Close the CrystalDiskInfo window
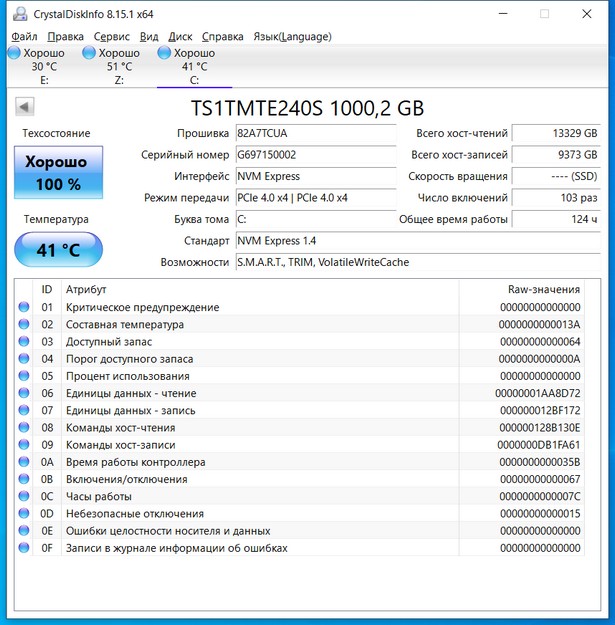Image resolution: width=615 pixels, height=625 pixels. click(587, 14)
